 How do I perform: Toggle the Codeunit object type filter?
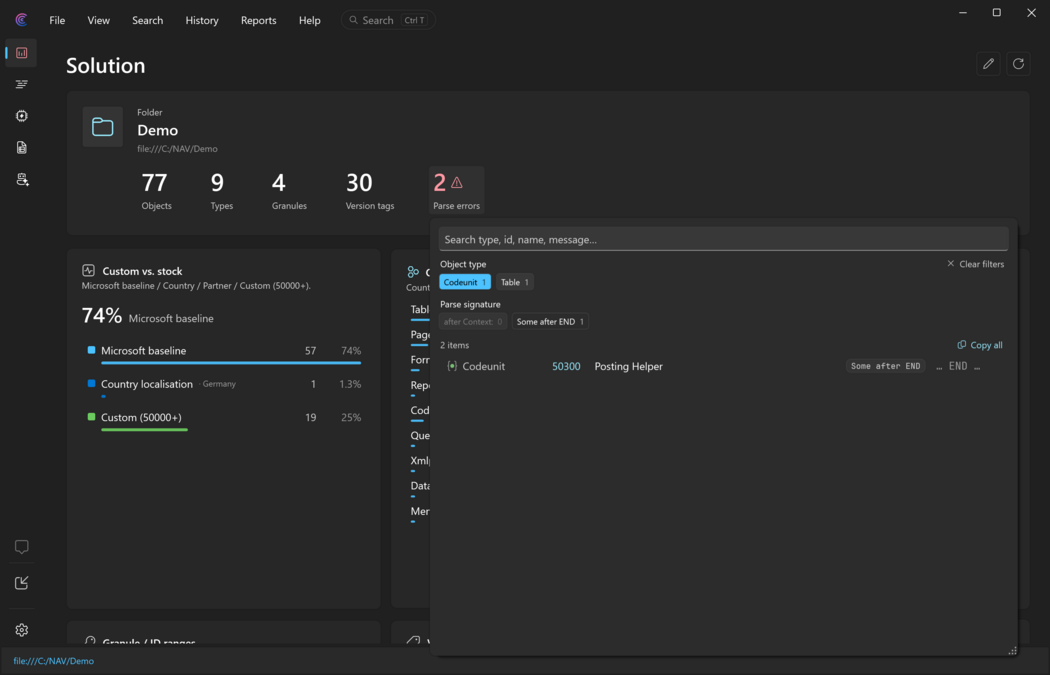click(465, 282)
